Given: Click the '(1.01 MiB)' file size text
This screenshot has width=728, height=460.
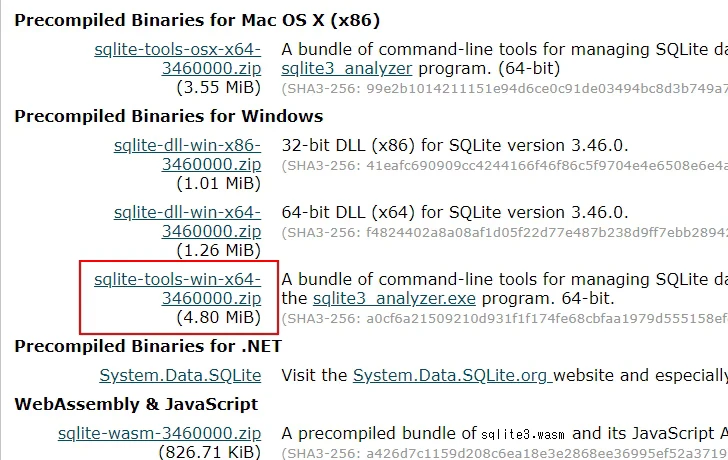Looking at the screenshot, I should (x=219, y=183).
